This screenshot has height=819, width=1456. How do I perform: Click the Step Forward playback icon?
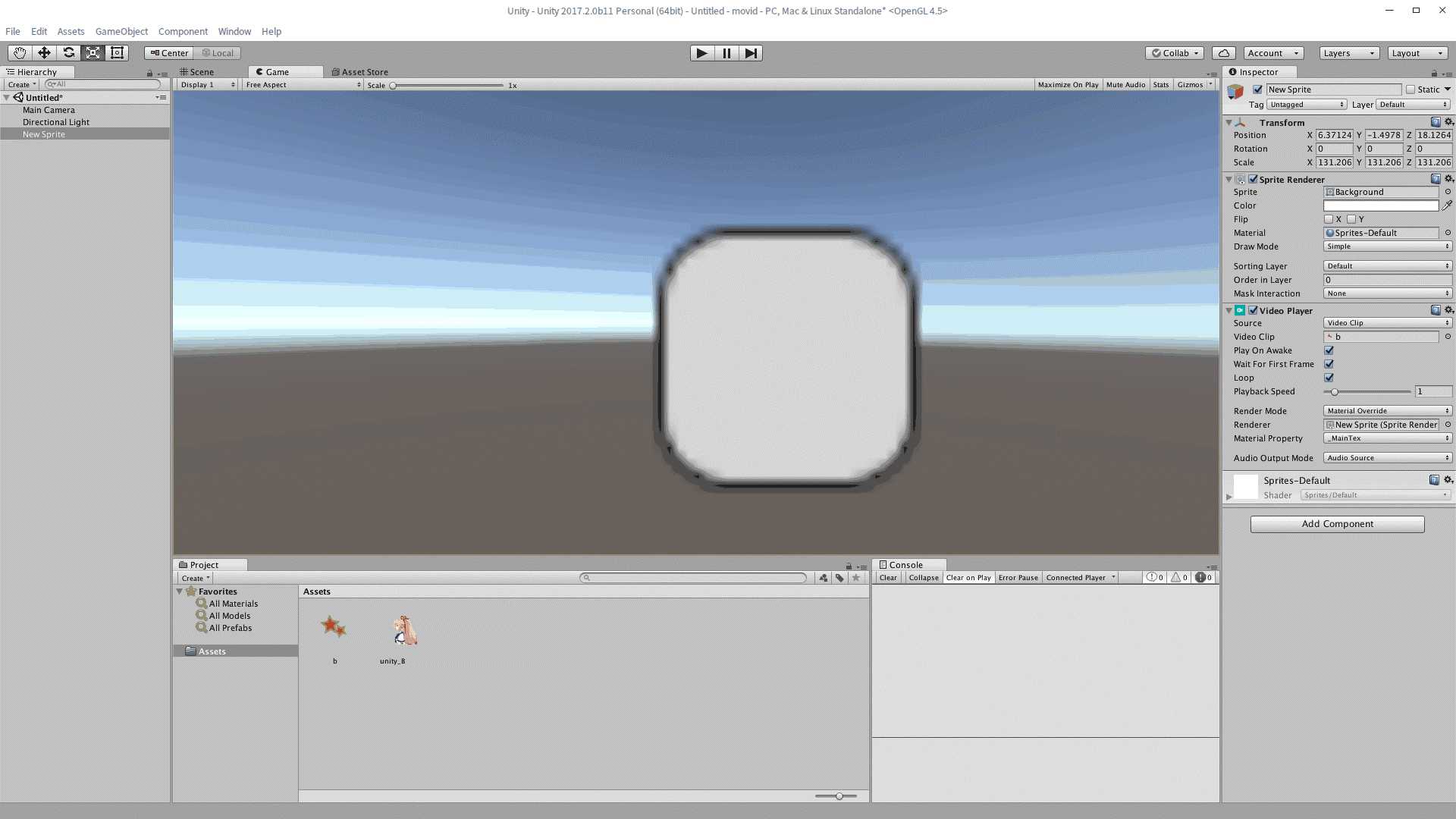[x=750, y=52]
